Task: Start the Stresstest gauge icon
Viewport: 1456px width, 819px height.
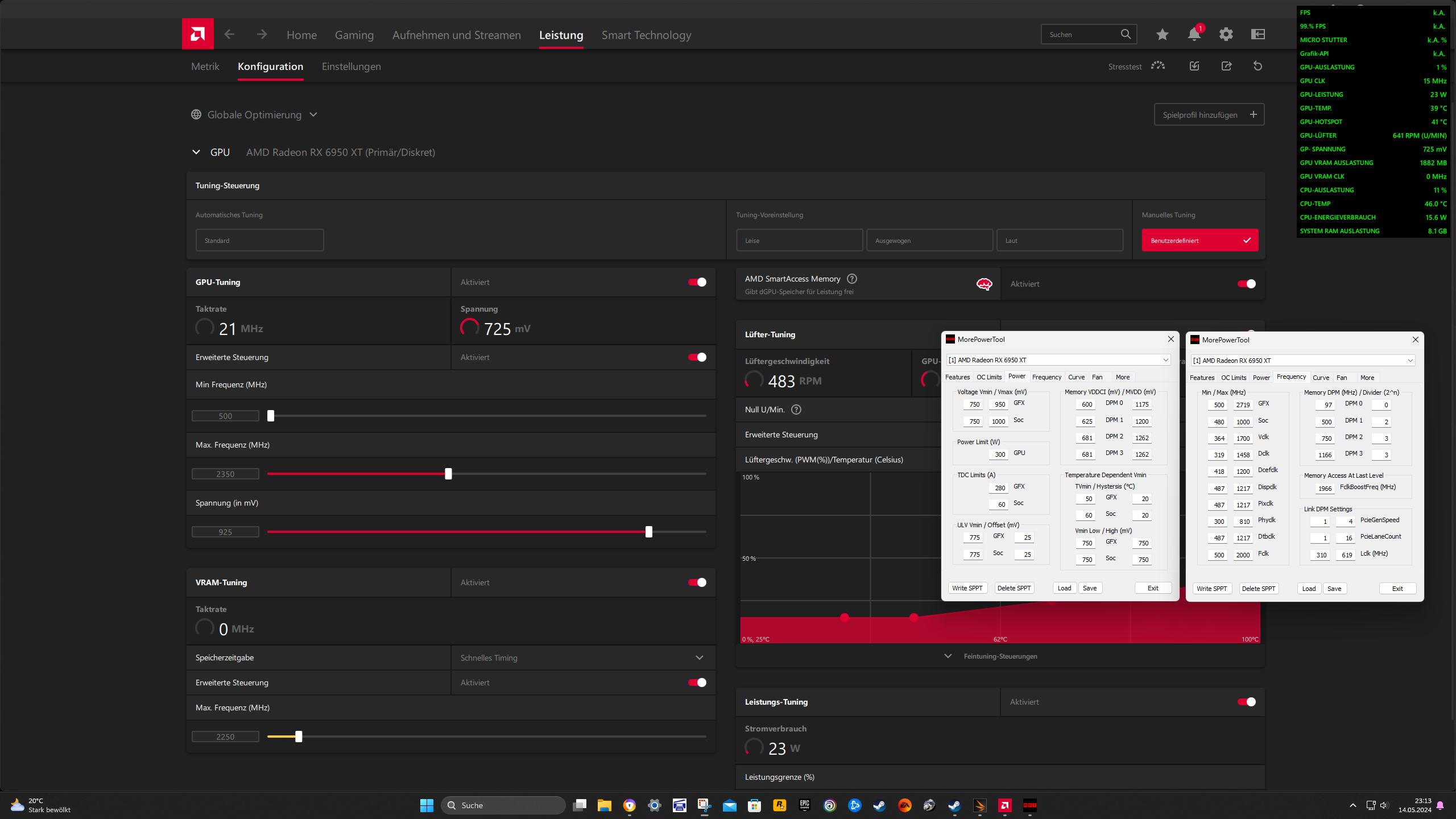Action: (1157, 67)
